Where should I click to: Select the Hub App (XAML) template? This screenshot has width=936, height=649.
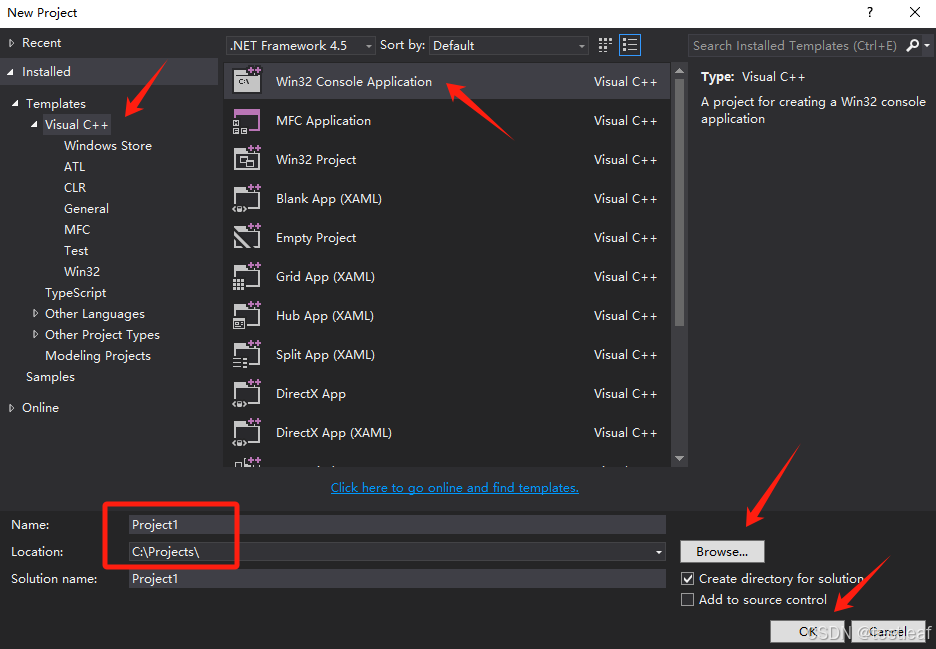(x=249, y=315)
